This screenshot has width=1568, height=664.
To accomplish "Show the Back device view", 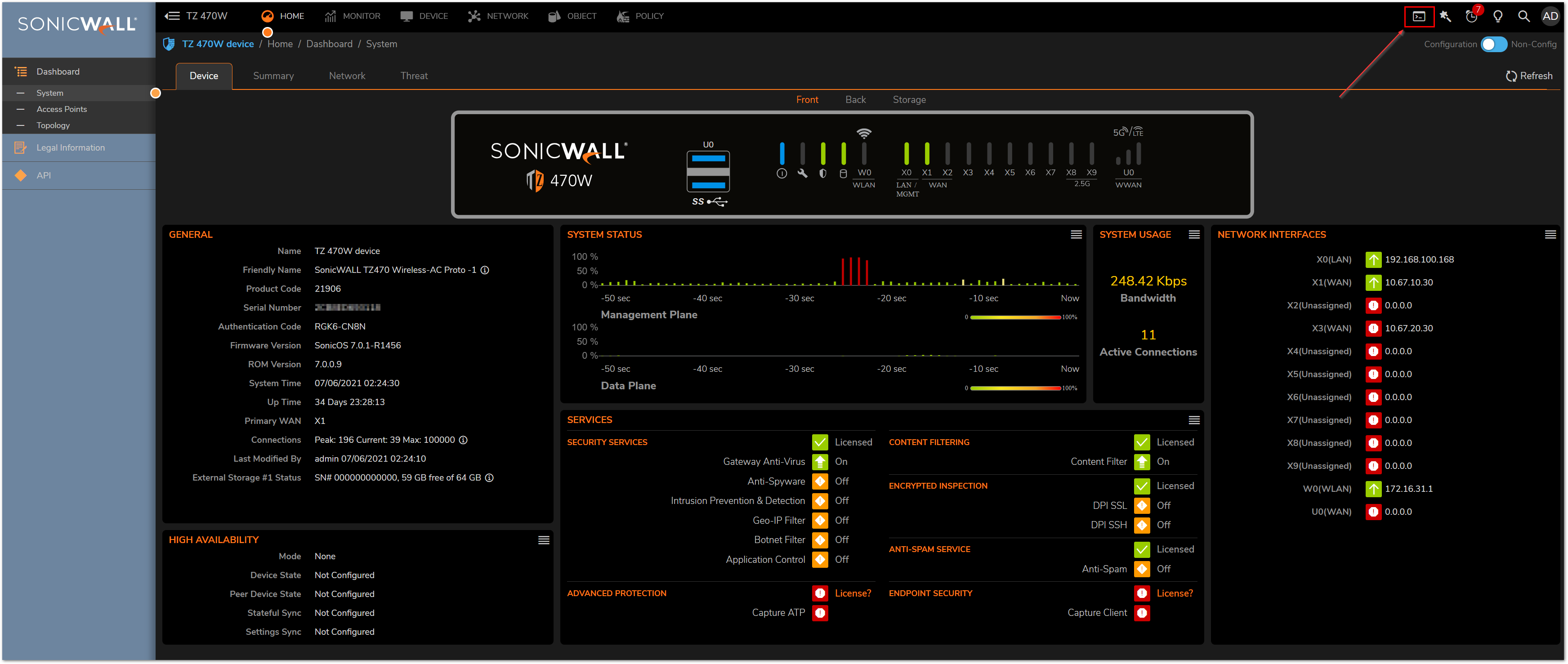I will [x=855, y=100].
